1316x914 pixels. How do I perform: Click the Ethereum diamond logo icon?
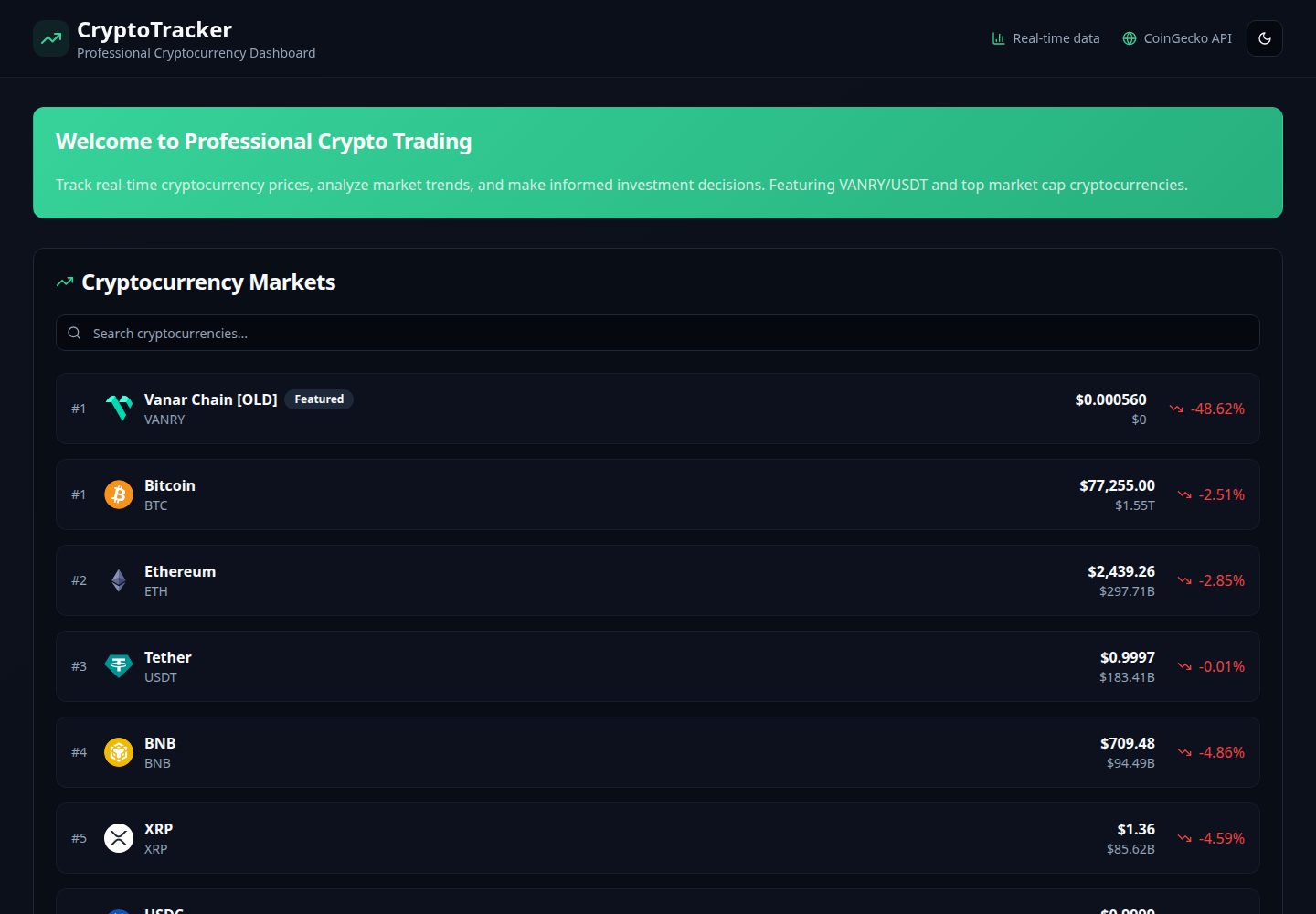tap(119, 580)
